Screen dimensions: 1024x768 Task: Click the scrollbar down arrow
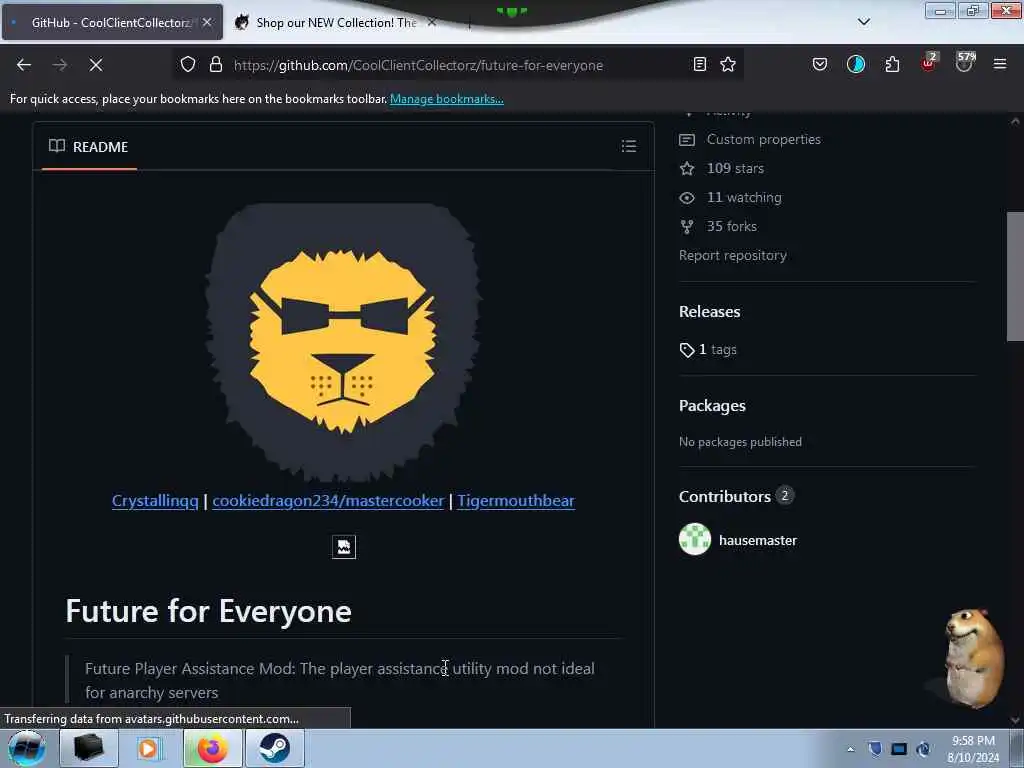[1015, 720]
